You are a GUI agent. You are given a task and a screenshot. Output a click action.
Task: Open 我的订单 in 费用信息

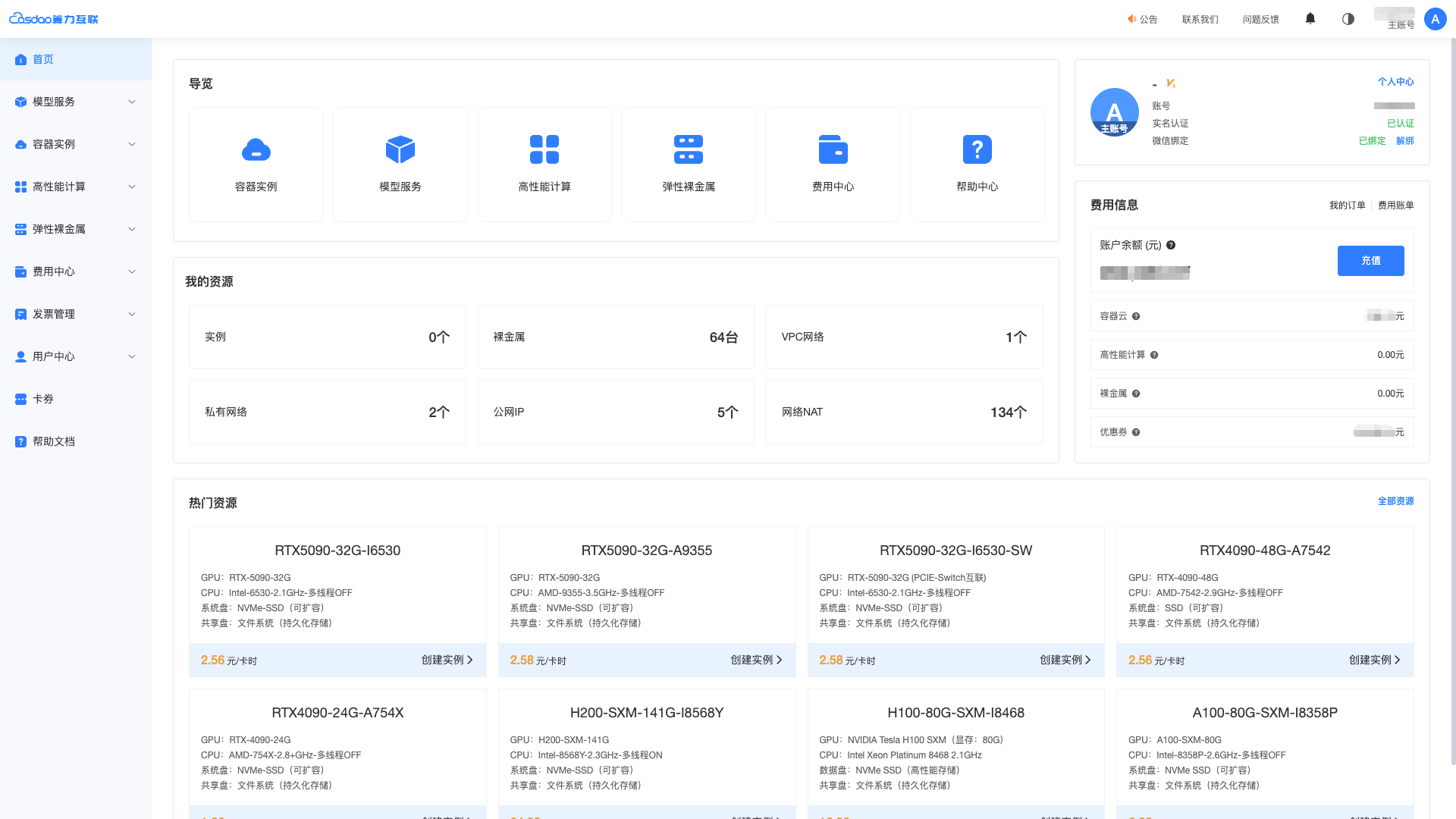click(x=1347, y=205)
